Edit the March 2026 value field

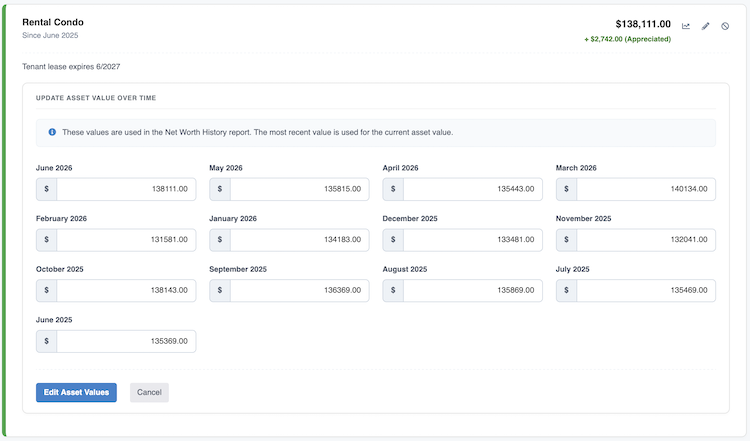pyautogui.click(x=646, y=189)
